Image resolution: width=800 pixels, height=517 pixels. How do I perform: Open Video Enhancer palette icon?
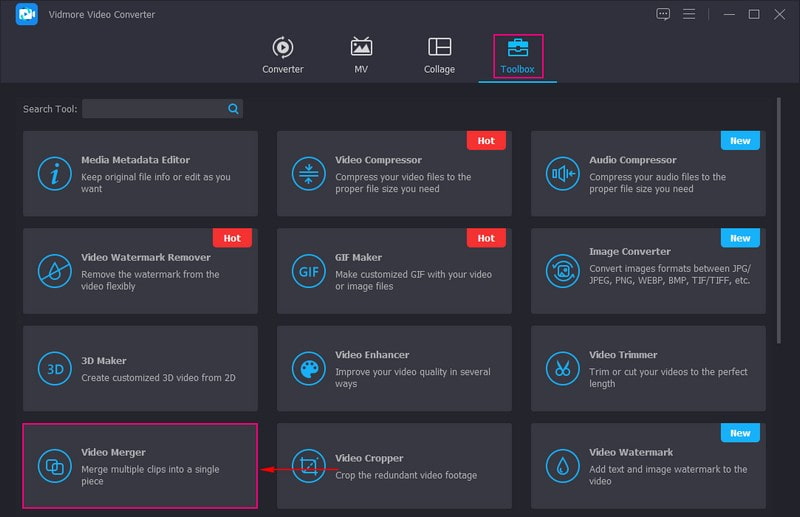tap(308, 368)
